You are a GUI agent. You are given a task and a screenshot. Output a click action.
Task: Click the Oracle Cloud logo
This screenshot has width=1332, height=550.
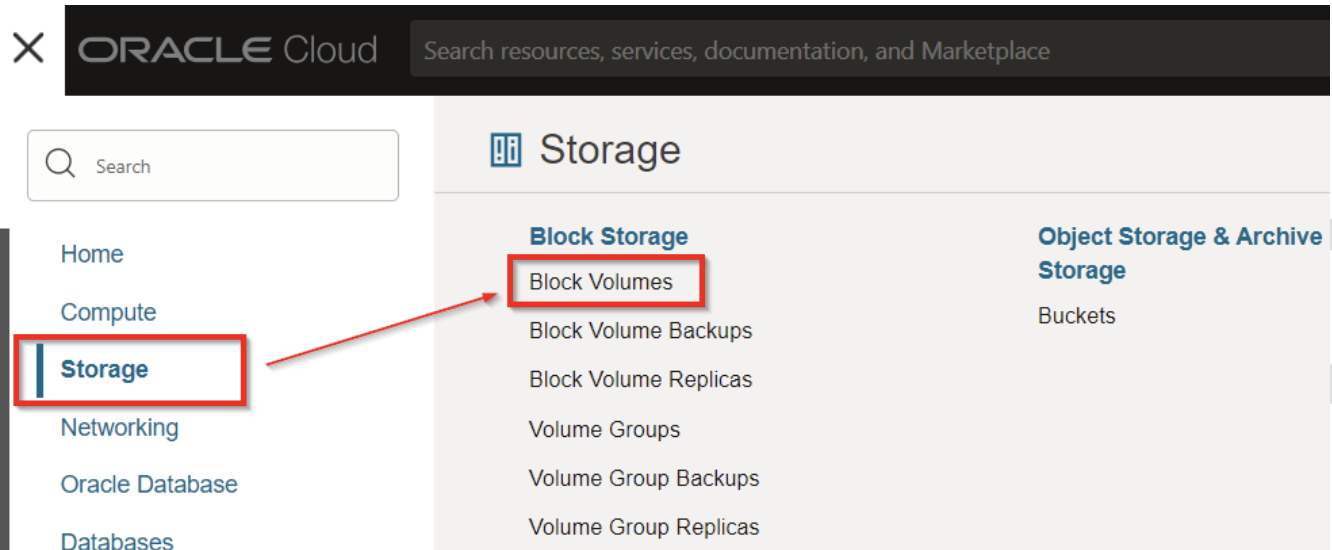pyautogui.click(x=228, y=49)
